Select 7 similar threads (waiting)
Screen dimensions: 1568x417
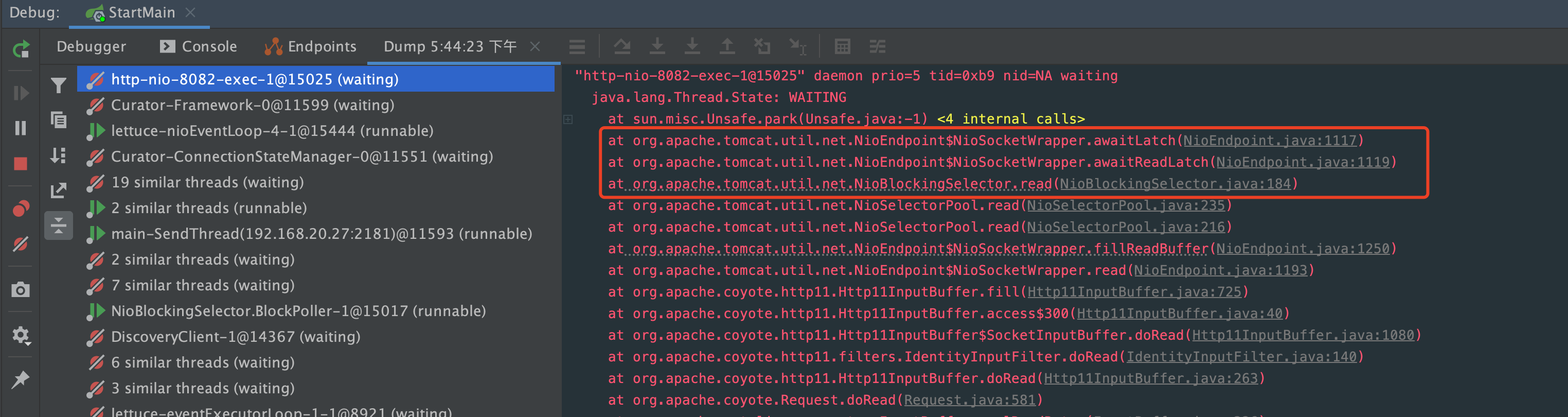316,285
